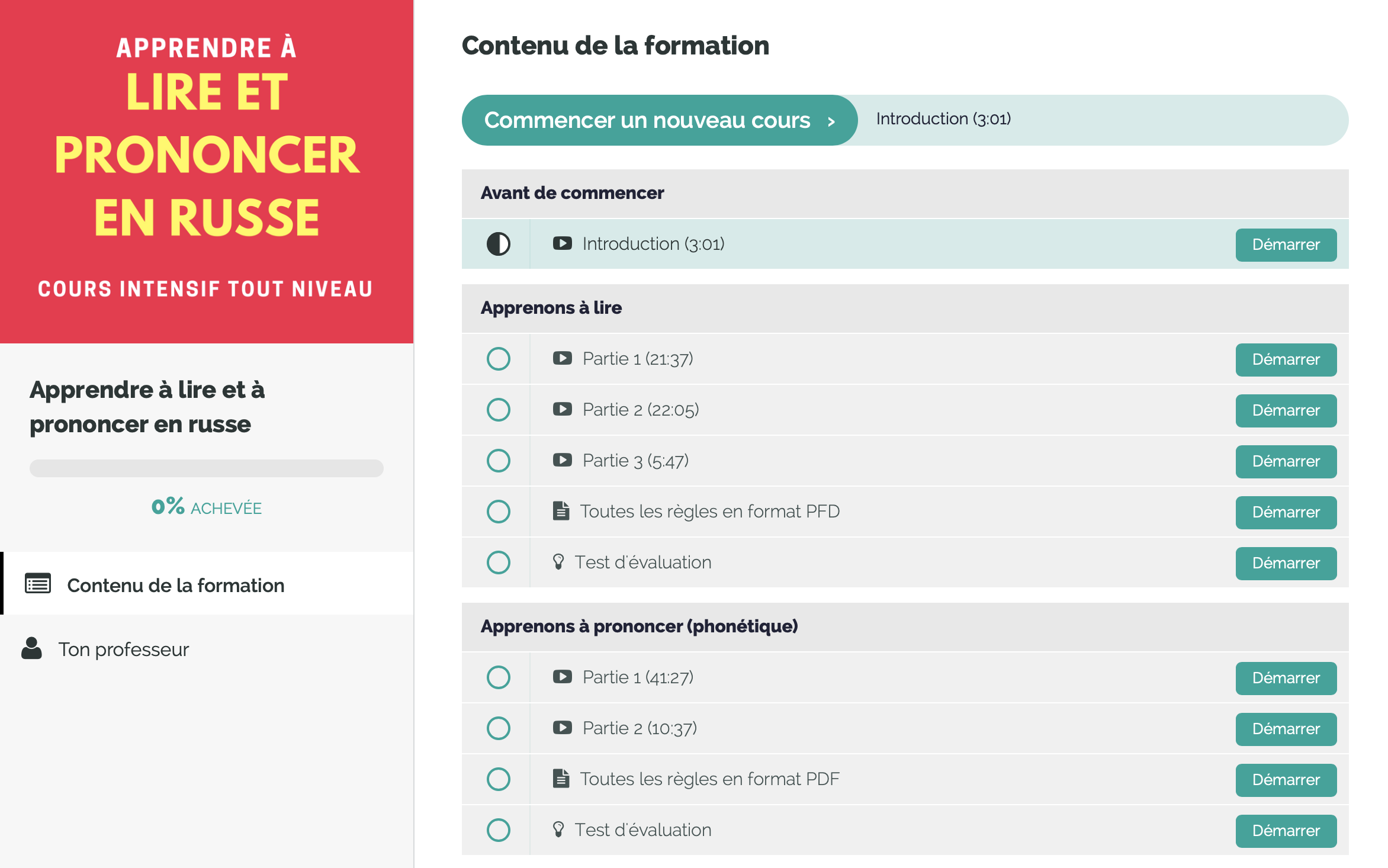Click the video icon for Apprenons à lire Partie 1
This screenshot has width=1388, height=868.
click(562, 358)
